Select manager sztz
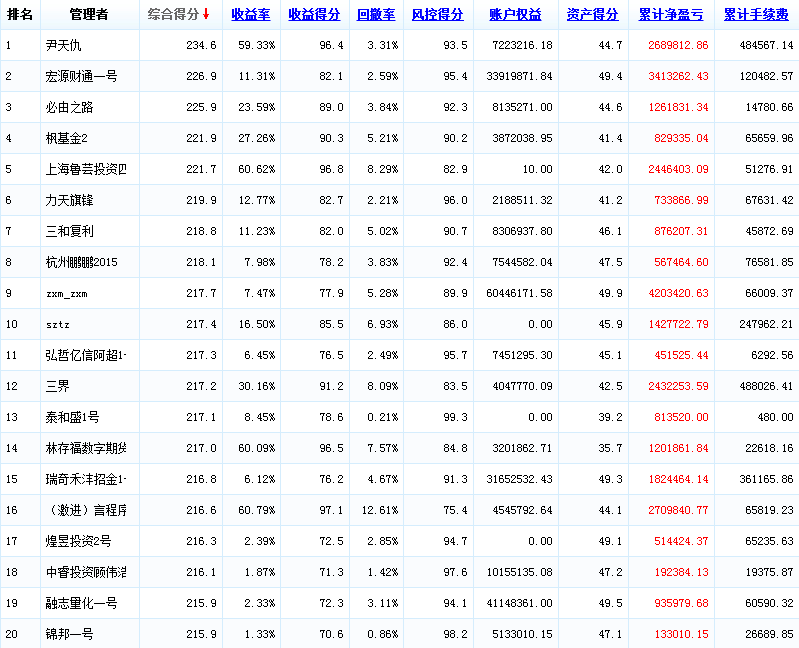The width and height of the screenshot is (799, 648). pyautogui.click(x=58, y=325)
